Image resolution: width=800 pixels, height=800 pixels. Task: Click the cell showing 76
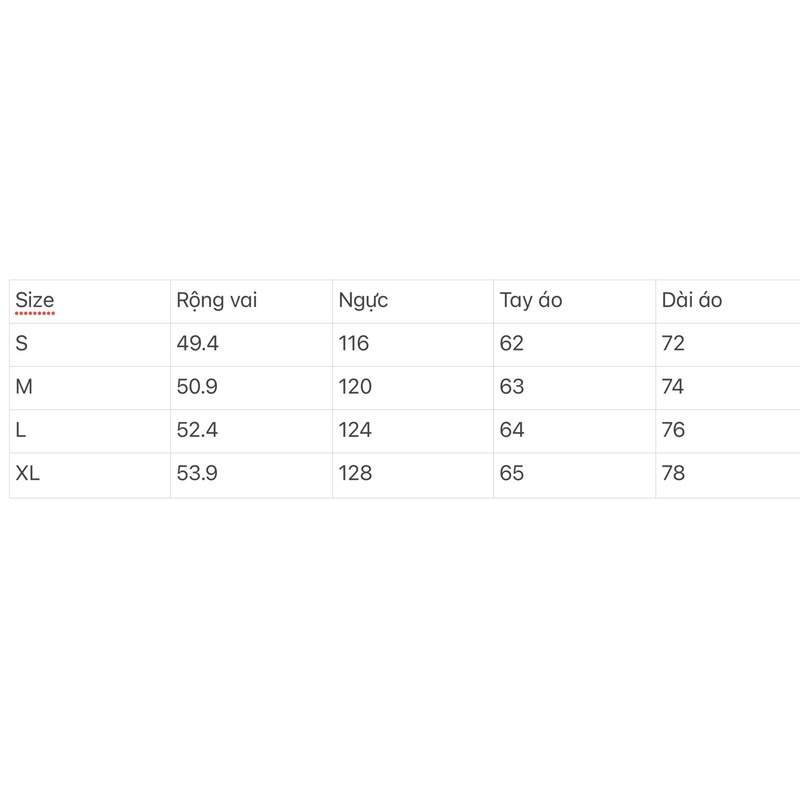[x=673, y=430]
